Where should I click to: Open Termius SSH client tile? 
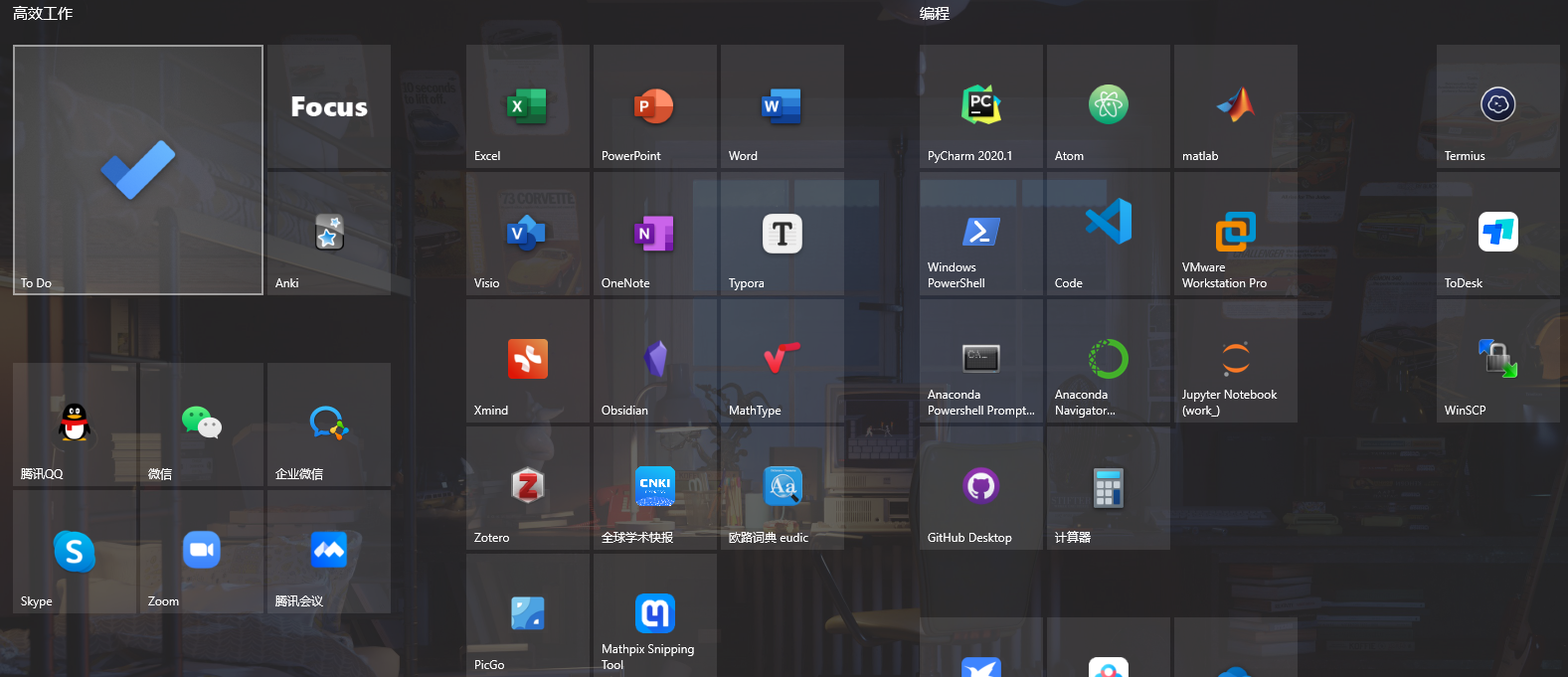[1498, 106]
